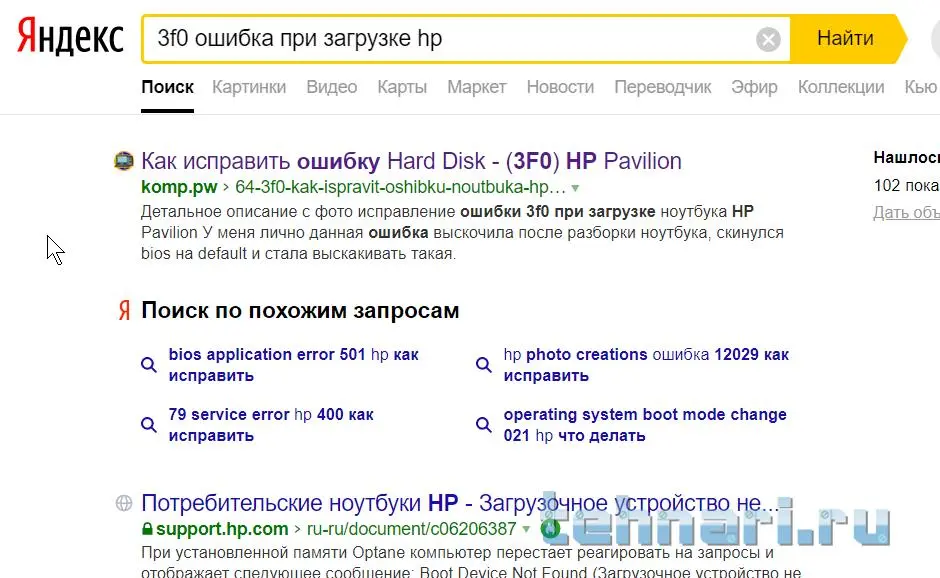Open the Маркет tab
The image size is (940, 578).
(x=477, y=88)
